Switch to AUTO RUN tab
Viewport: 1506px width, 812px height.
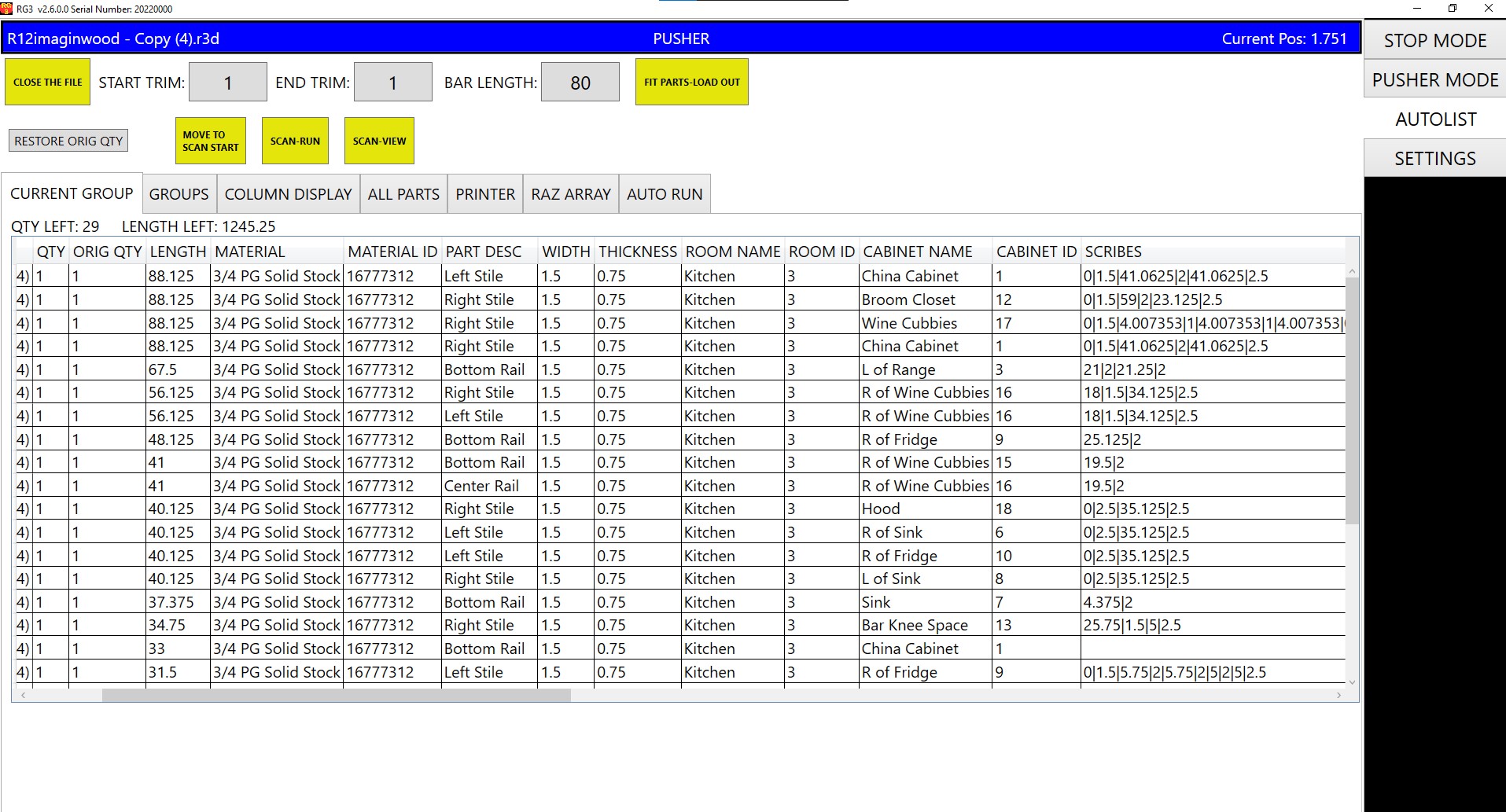tap(665, 194)
